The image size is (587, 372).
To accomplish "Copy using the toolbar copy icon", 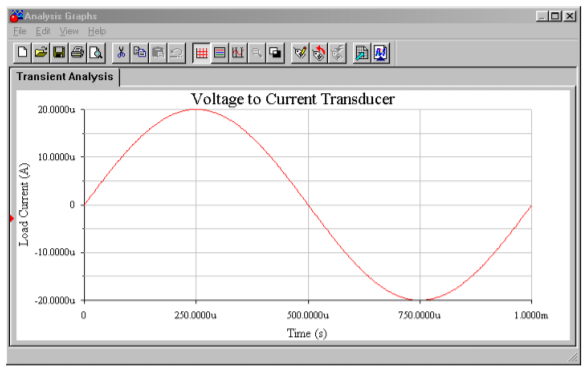I will tap(140, 52).
